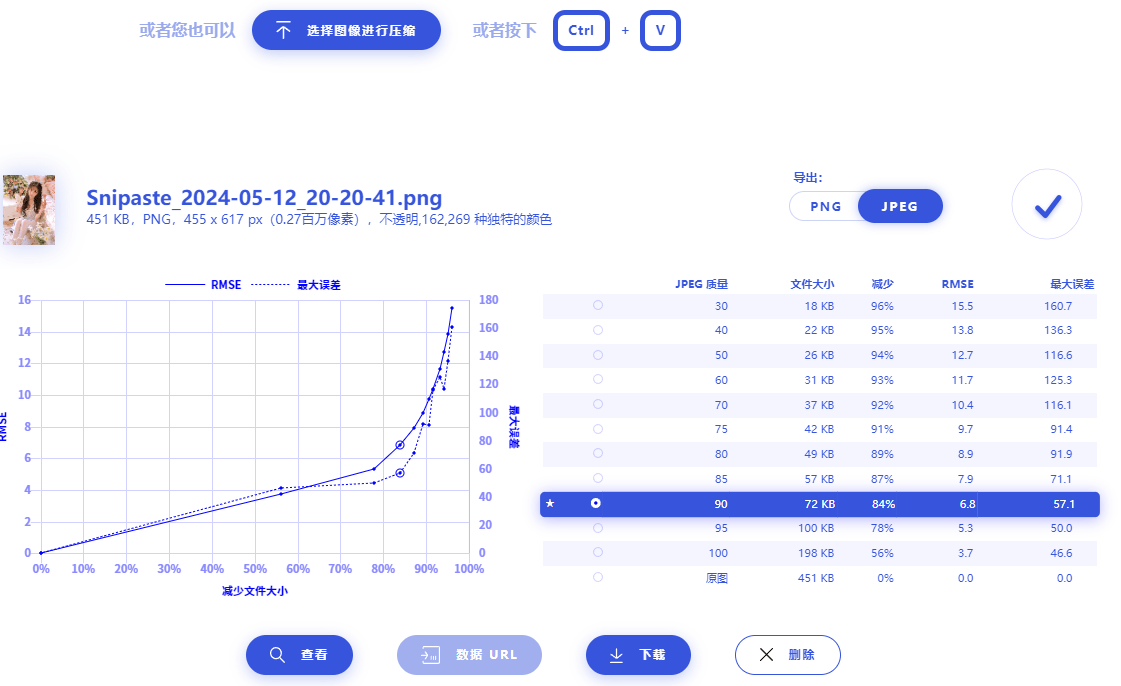Switch export format to PNG
The height and width of the screenshot is (686, 1121).
click(825, 206)
